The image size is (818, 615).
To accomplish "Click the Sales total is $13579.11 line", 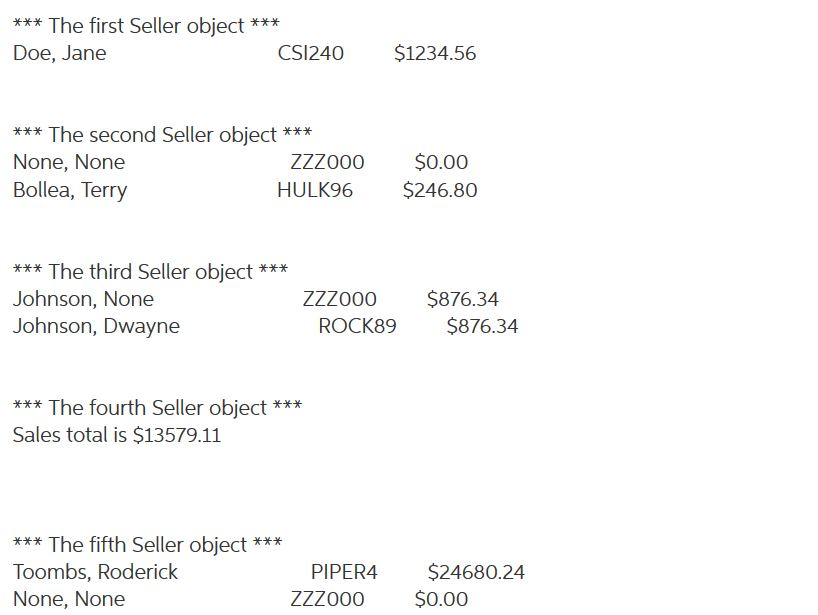I will click(x=117, y=435).
